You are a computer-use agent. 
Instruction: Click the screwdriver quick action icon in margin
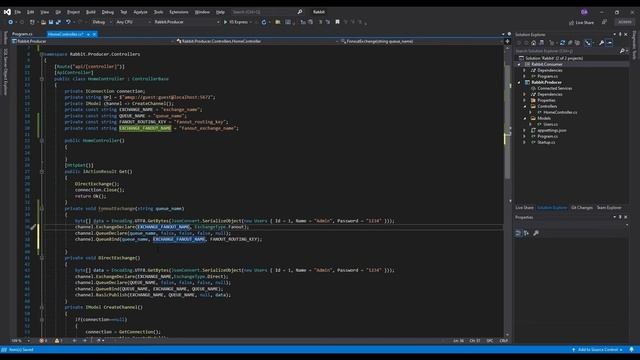(33, 227)
